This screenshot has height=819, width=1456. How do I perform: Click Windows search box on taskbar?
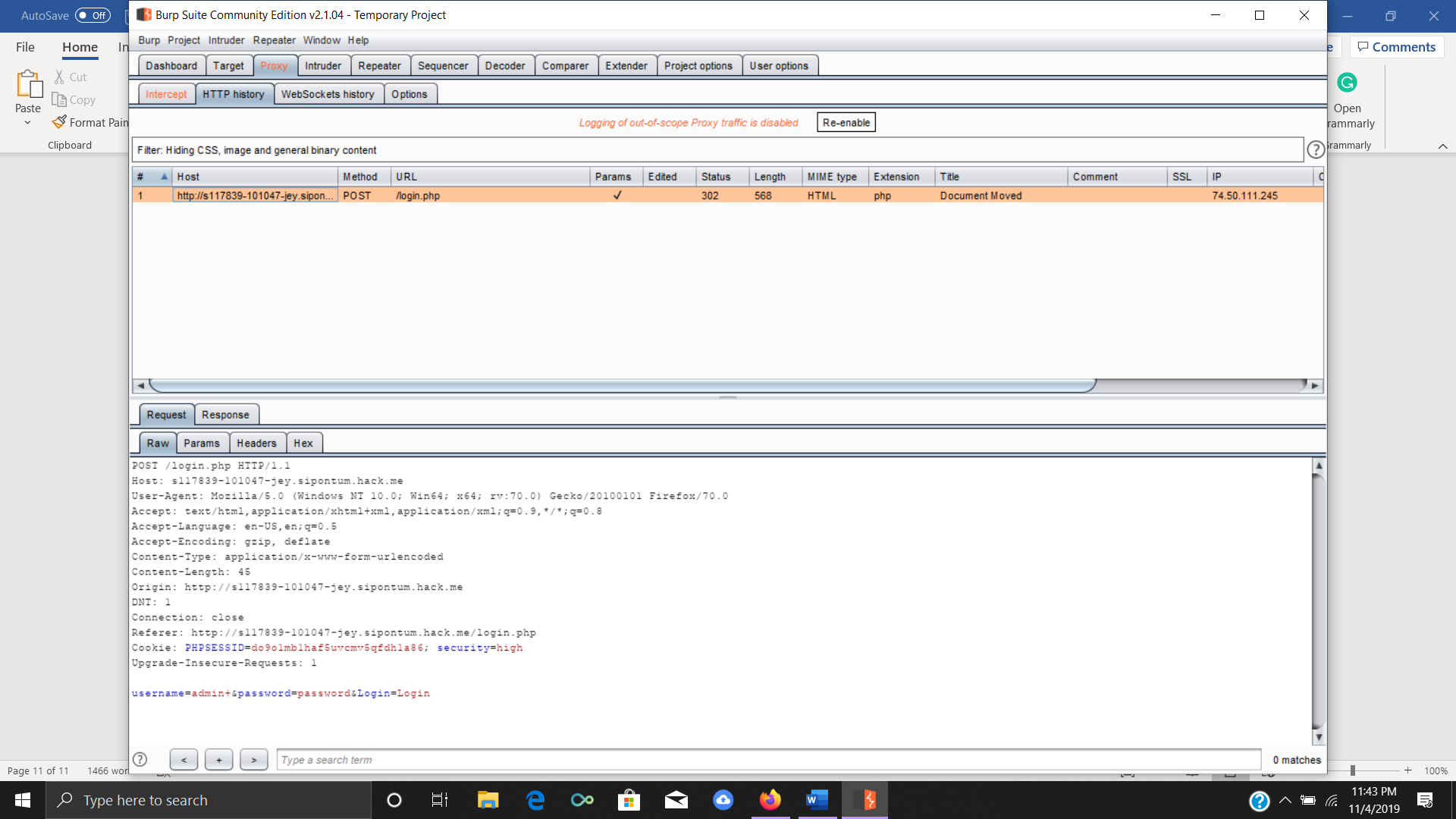(209, 800)
